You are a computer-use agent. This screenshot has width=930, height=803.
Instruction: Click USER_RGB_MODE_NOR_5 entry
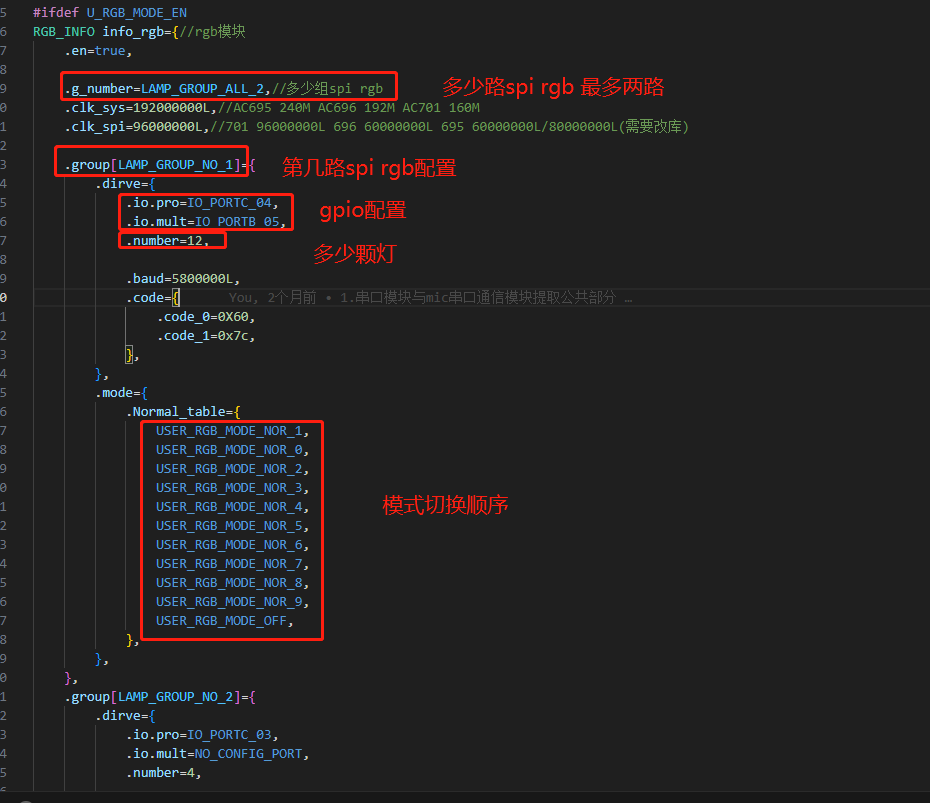pyautogui.click(x=232, y=526)
